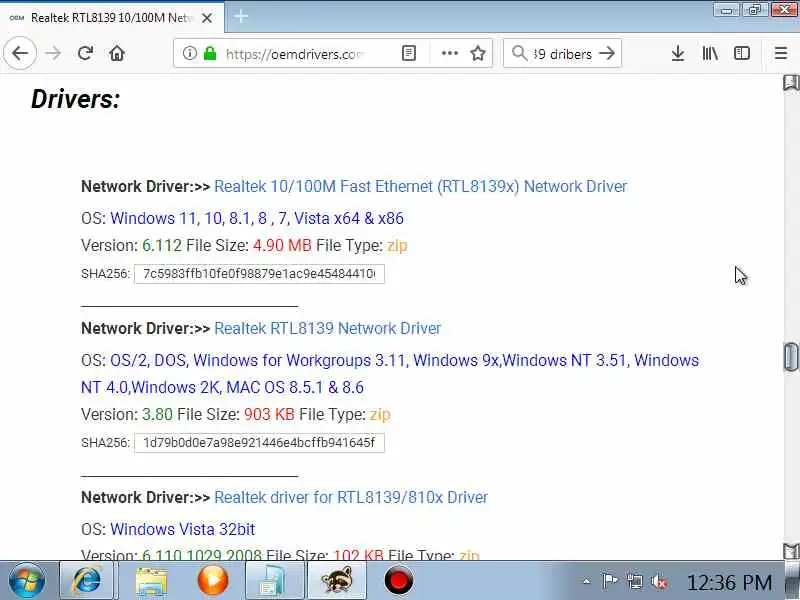Close the Realtek RTL8139 tab
The image size is (800, 600).
pos(207,18)
